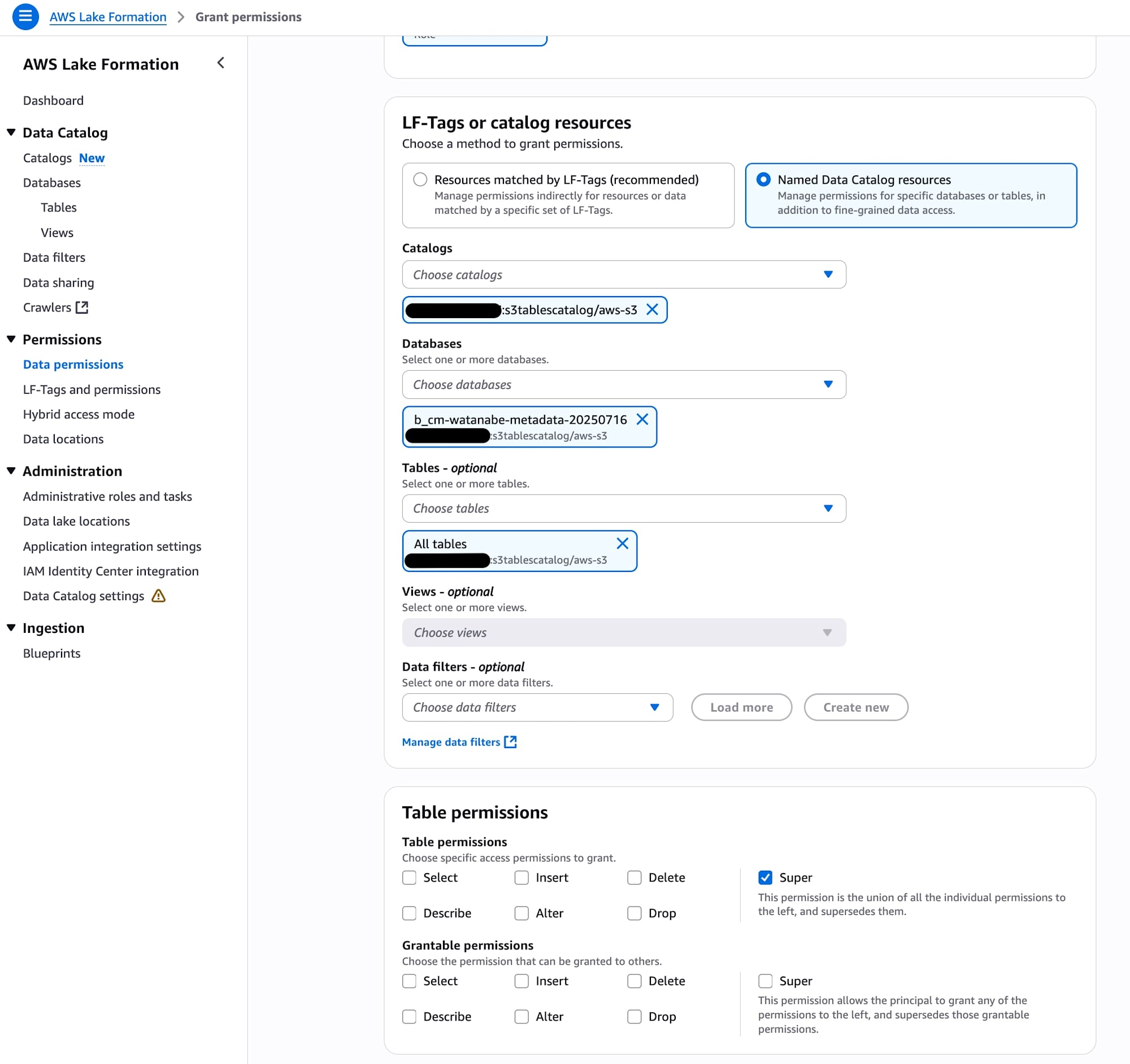Remove the All tables chip
Screen dimensions: 1130x1064
click(x=623, y=543)
